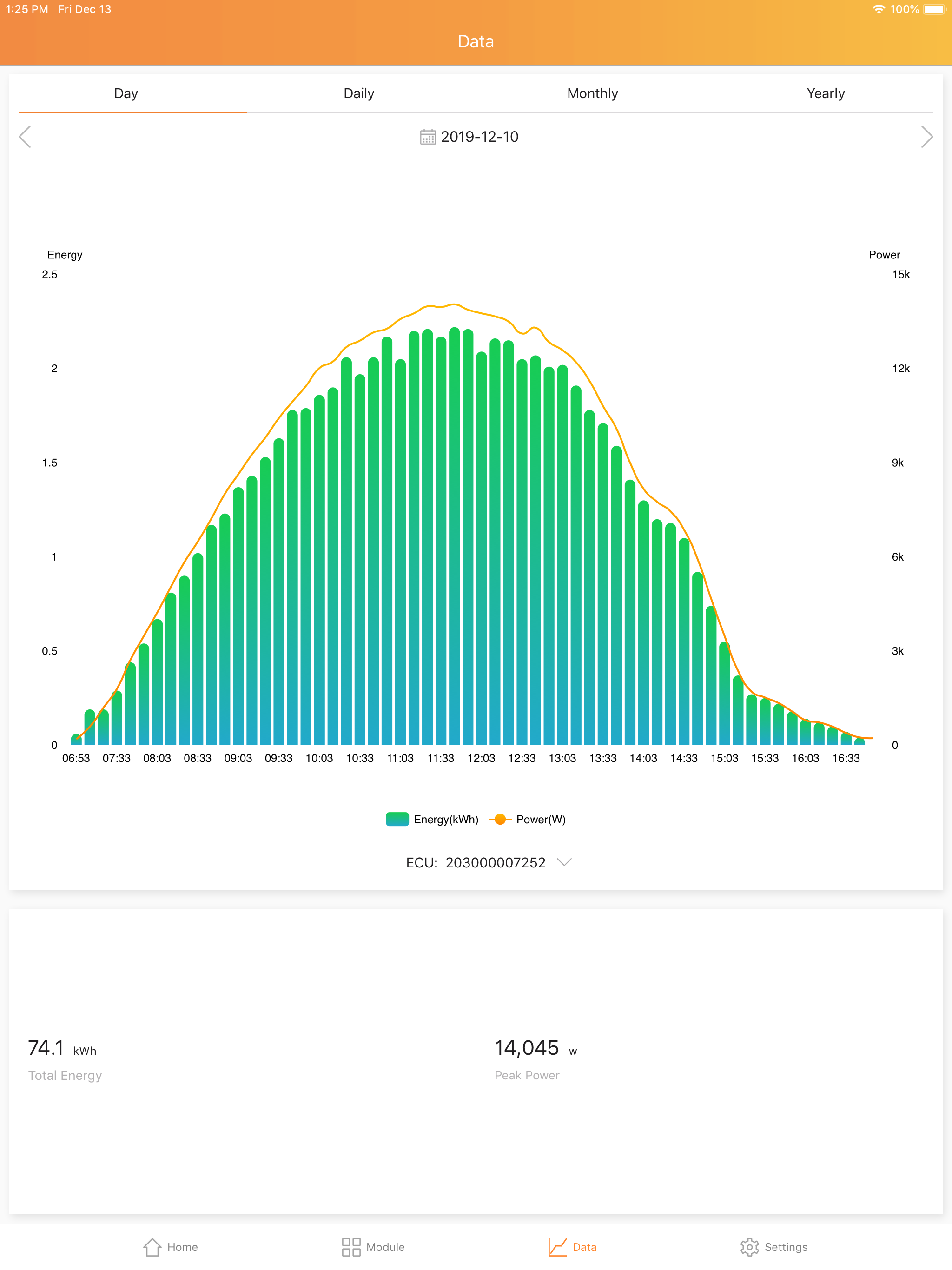Open the Settings gear icon
Screen dimensions: 952x1270
pos(749,1246)
